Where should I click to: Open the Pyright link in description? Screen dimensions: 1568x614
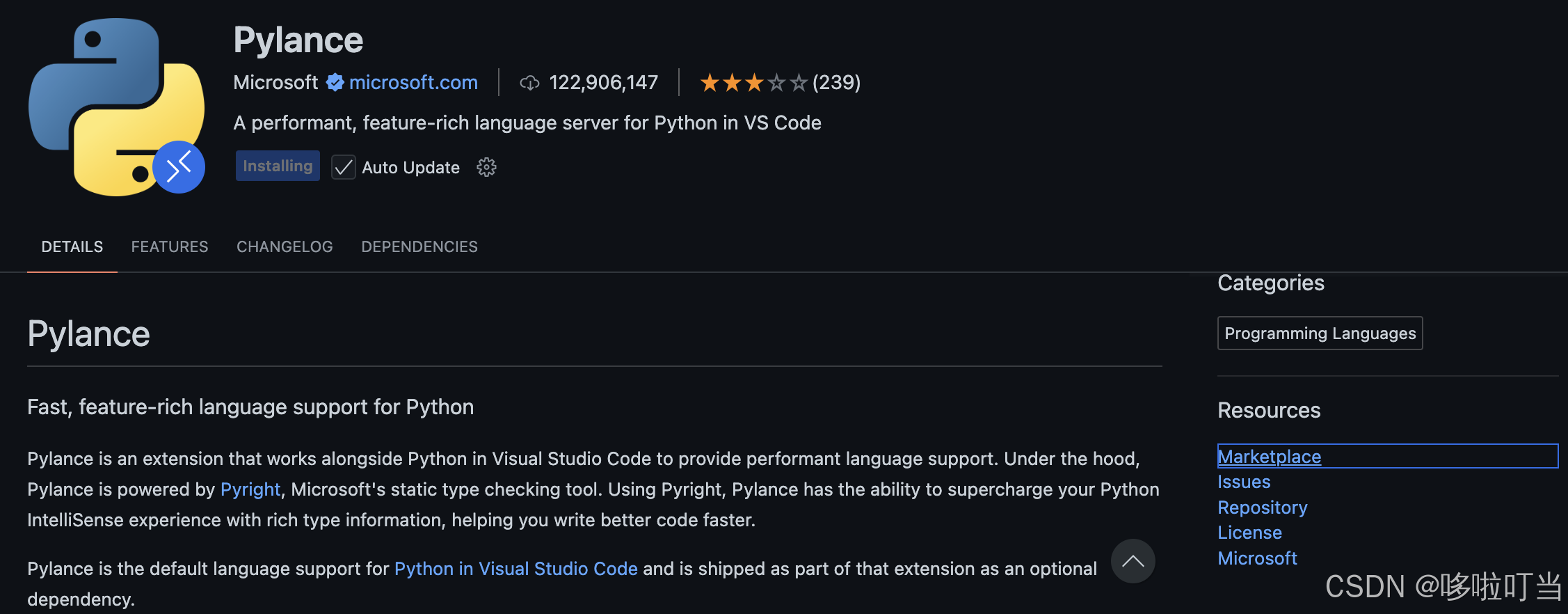point(250,489)
